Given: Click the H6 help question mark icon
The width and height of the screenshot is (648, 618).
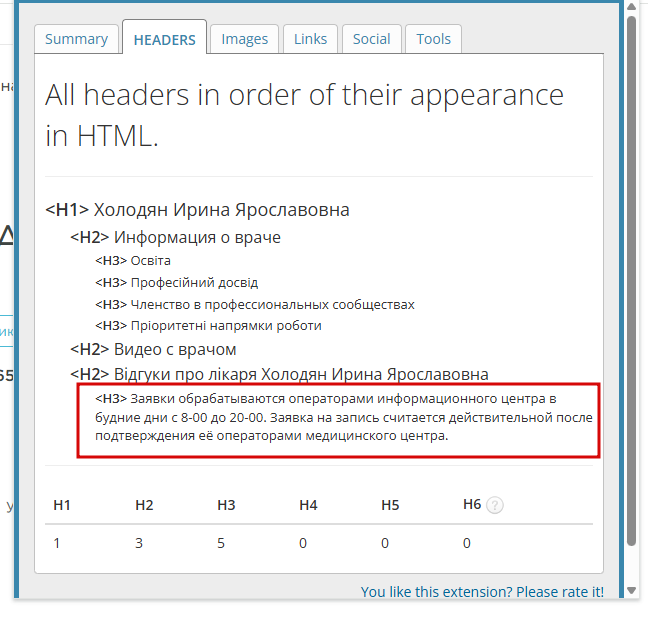Looking at the screenshot, I should pos(495,505).
